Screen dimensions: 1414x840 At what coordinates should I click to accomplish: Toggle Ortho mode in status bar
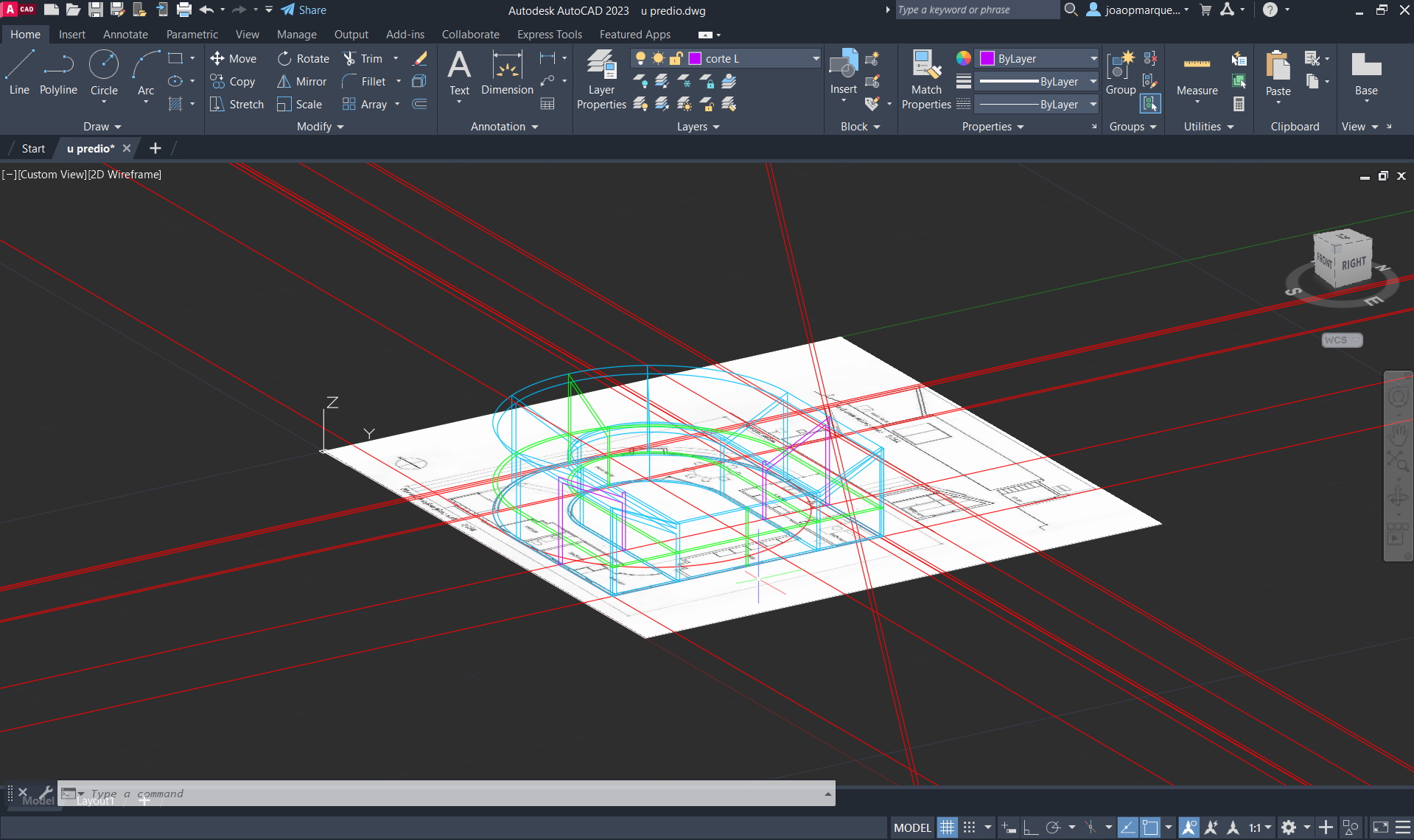click(x=1031, y=827)
